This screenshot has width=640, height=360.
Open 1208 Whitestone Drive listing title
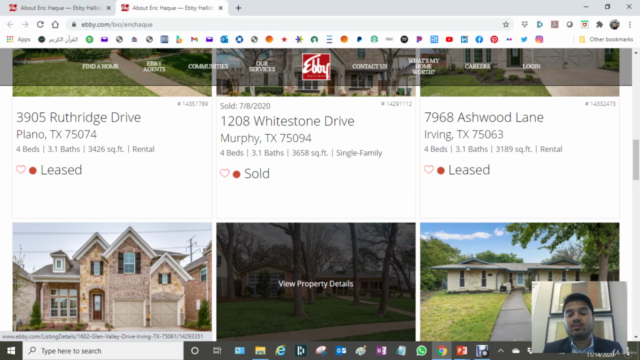click(287, 121)
